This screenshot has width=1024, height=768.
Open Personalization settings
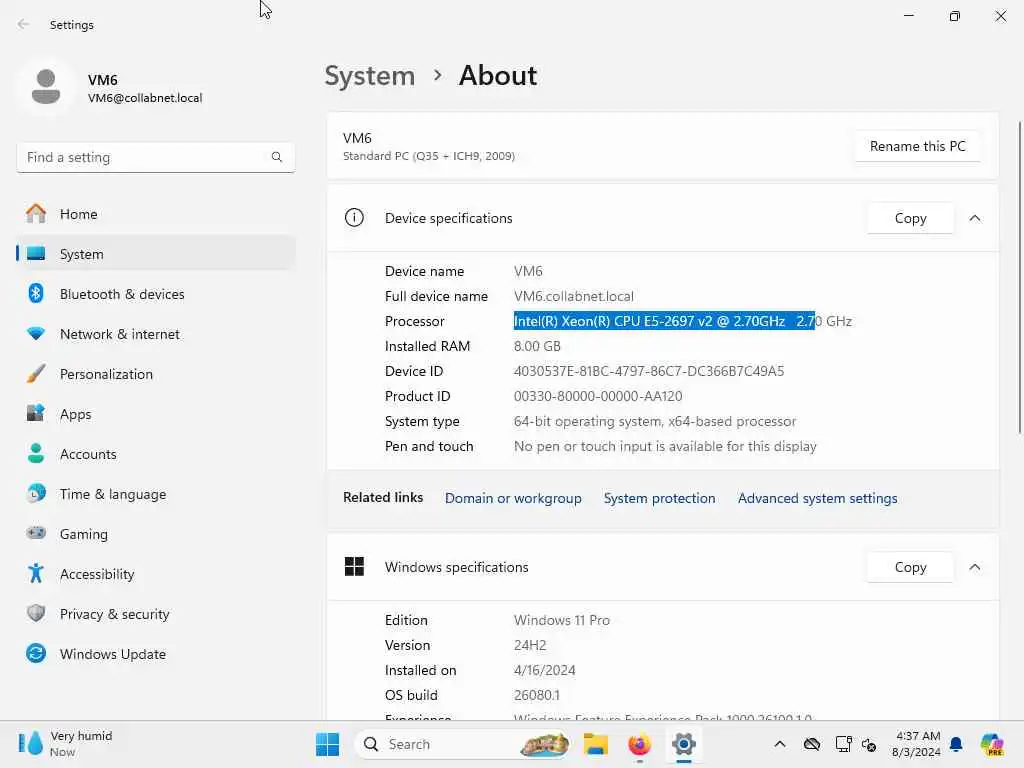(x=155, y=374)
